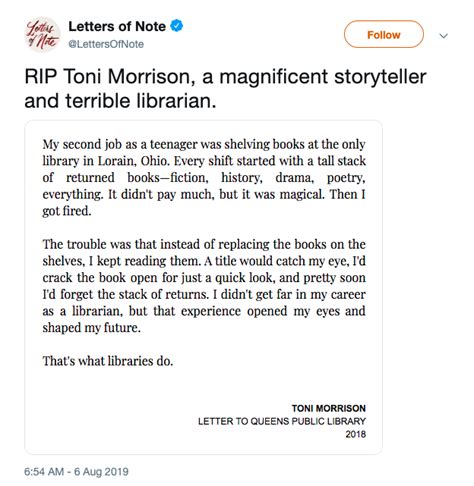
Task: Click the year '2018' under the caption
Action: 356,434
